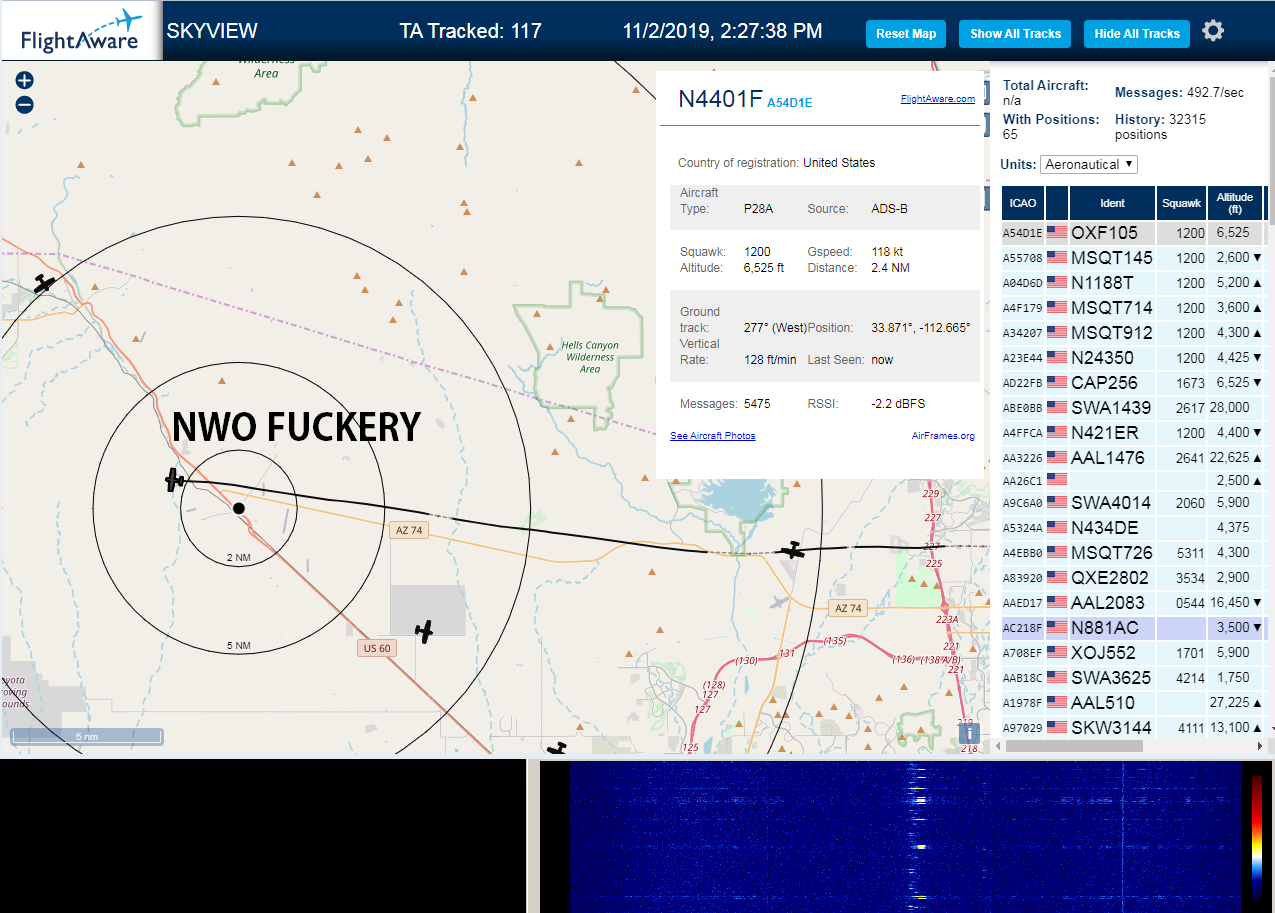
Task: Sort table by Squawk column header
Action: [1181, 203]
